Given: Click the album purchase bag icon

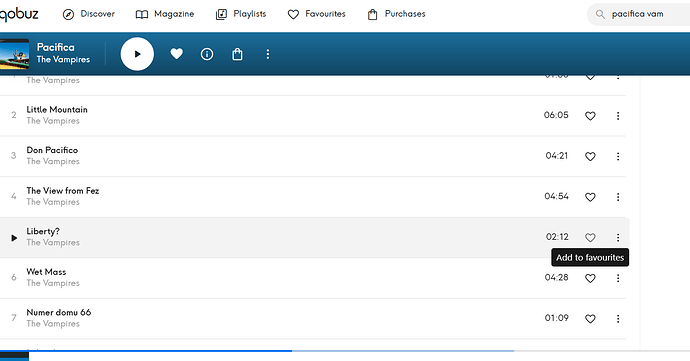Looking at the screenshot, I should (x=237, y=54).
